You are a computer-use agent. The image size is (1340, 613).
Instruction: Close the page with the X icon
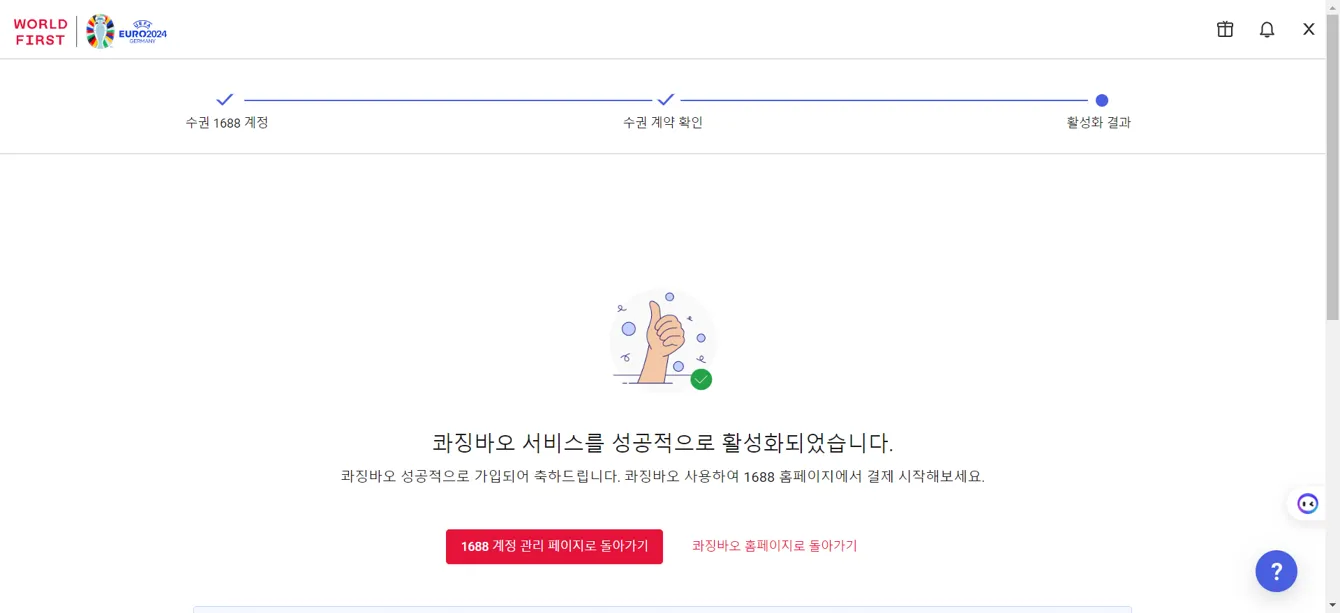point(1308,30)
